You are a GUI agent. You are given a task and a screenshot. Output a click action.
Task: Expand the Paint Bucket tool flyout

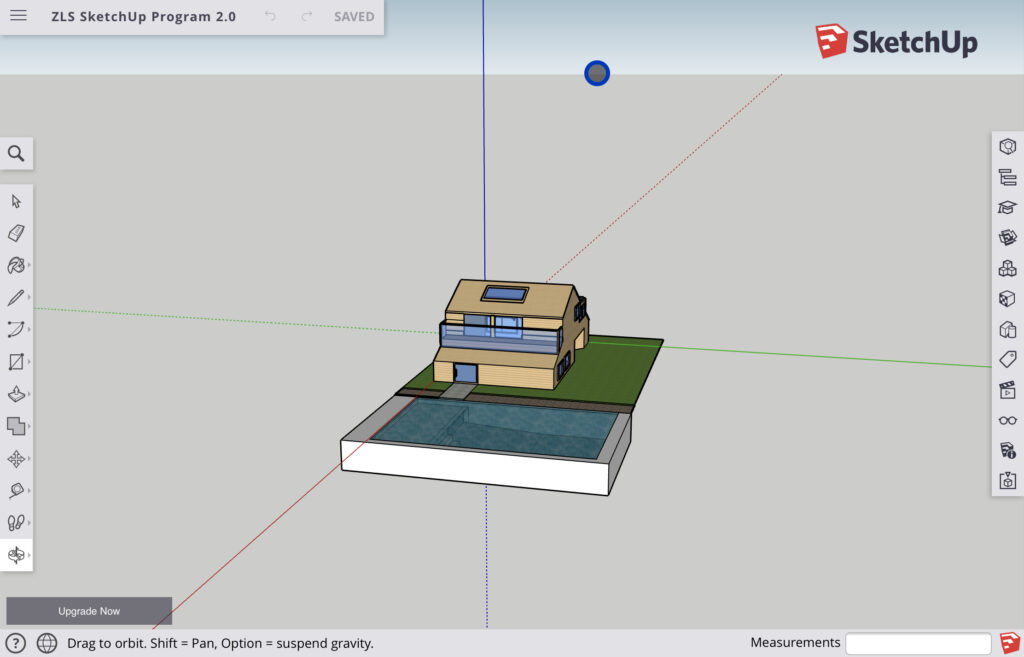(x=29, y=266)
